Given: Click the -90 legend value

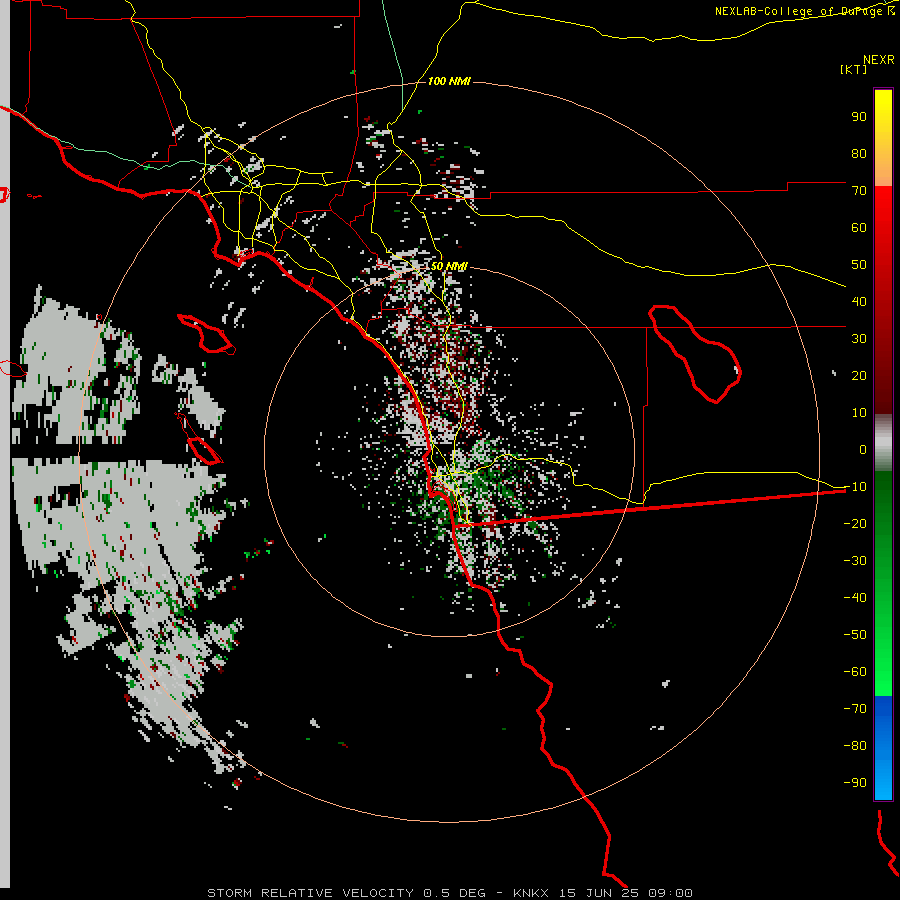Looking at the screenshot, I should pos(855,783).
